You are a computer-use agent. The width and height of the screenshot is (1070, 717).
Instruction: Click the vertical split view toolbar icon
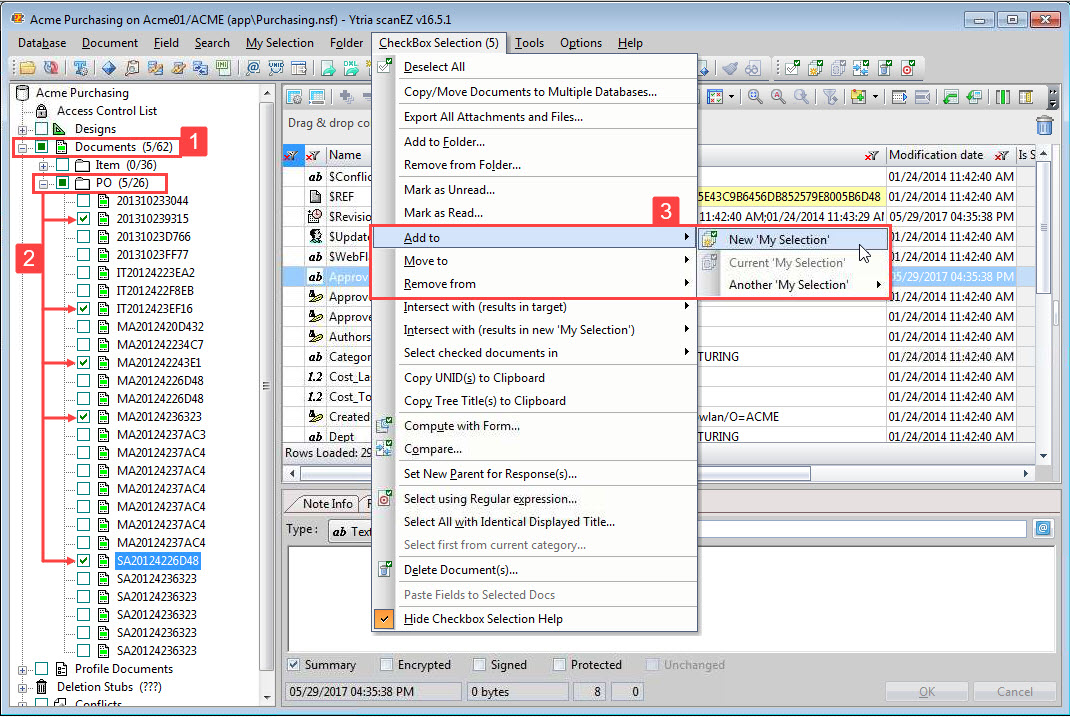1003,96
